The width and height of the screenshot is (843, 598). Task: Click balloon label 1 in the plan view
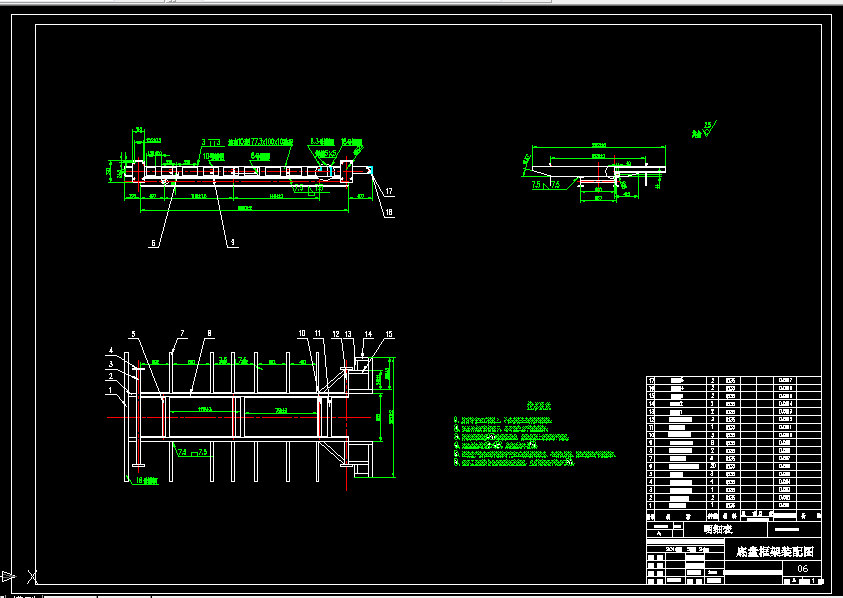tap(111, 390)
